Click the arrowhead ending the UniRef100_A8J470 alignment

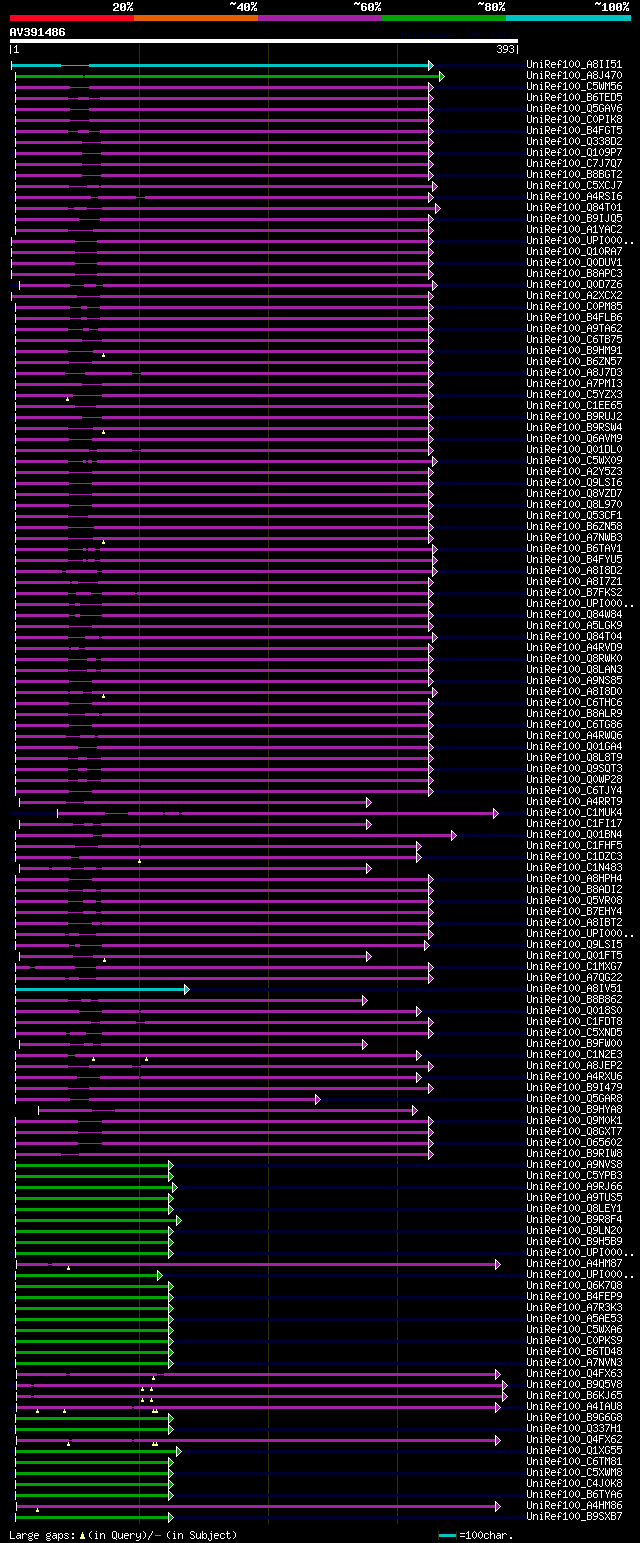[441, 76]
